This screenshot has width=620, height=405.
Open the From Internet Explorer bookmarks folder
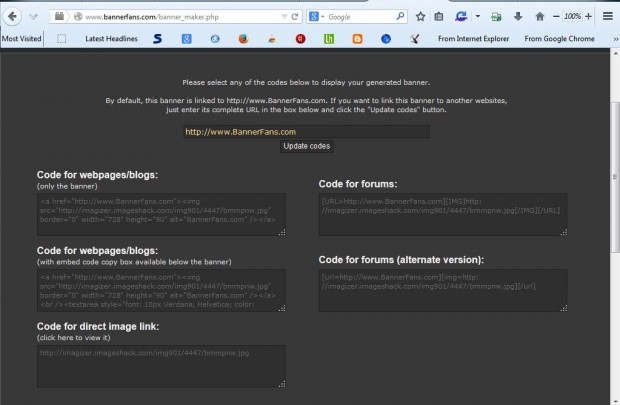click(x=468, y=39)
